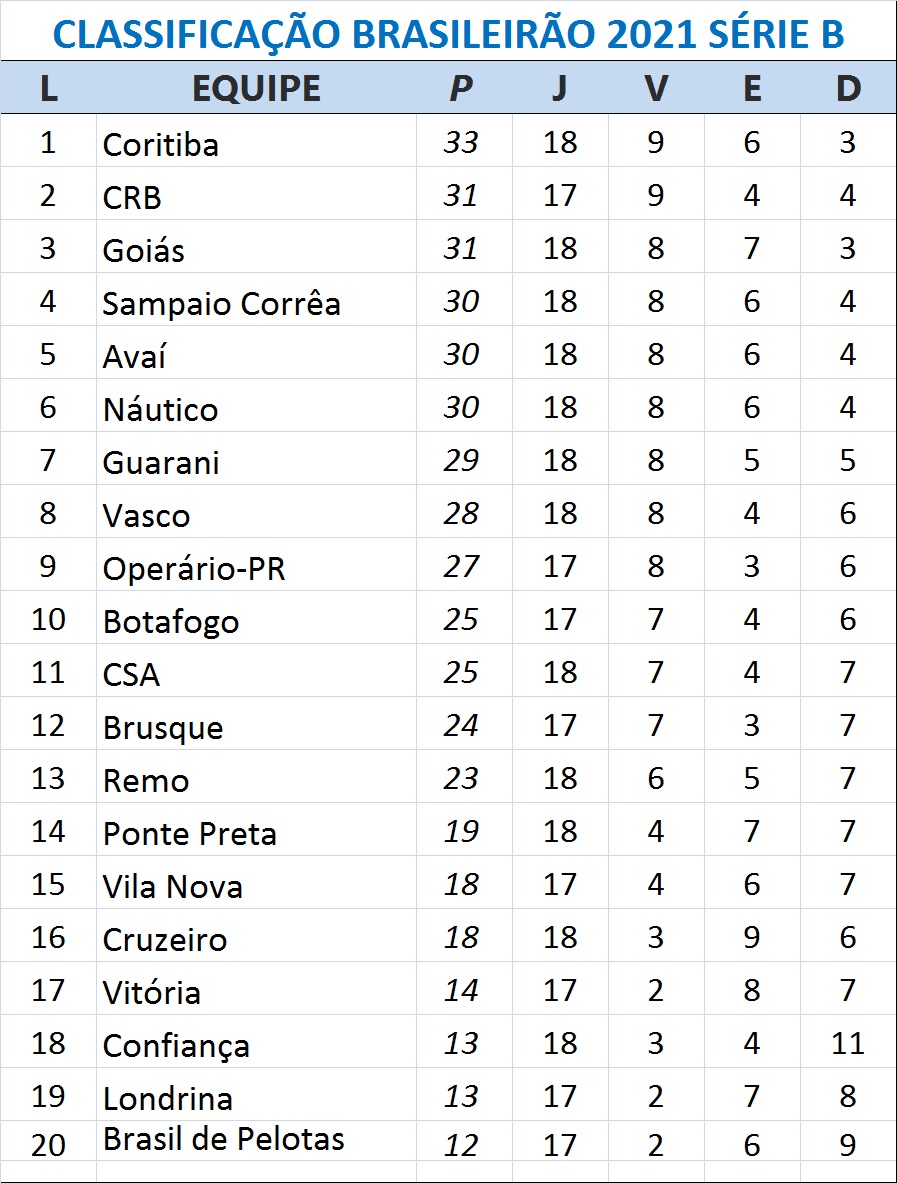Select the CRB team cell
The height and width of the screenshot is (1183, 897).
(x=132, y=198)
